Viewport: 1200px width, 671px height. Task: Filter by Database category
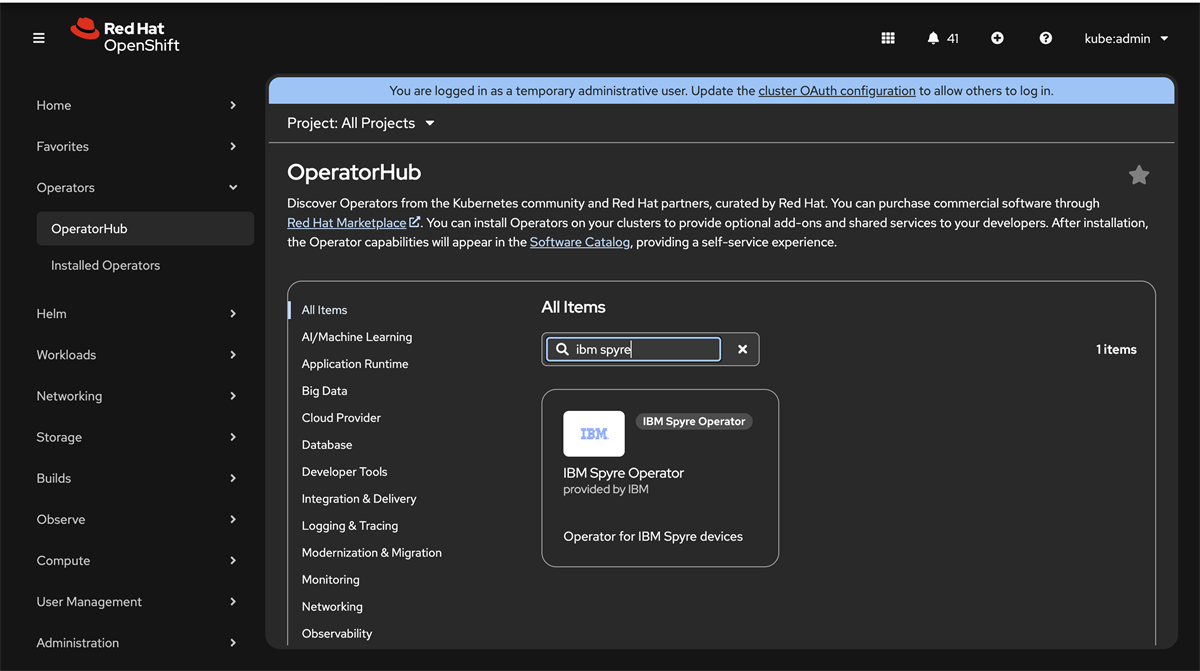(x=327, y=445)
